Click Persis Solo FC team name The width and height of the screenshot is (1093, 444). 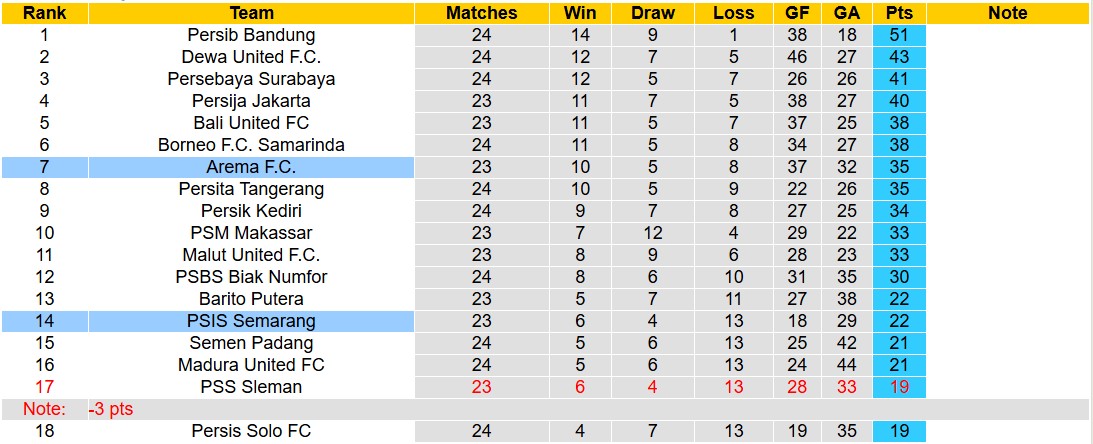[x=251, y=431]
